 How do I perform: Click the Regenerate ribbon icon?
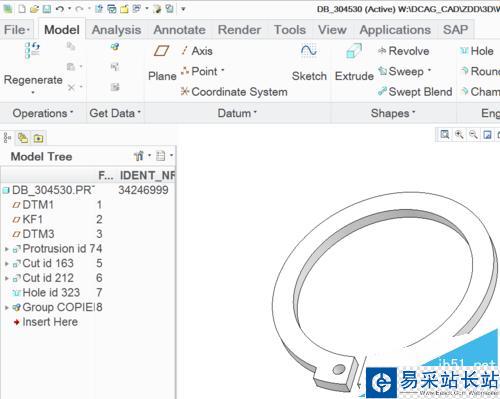click(x=32, y=51)
